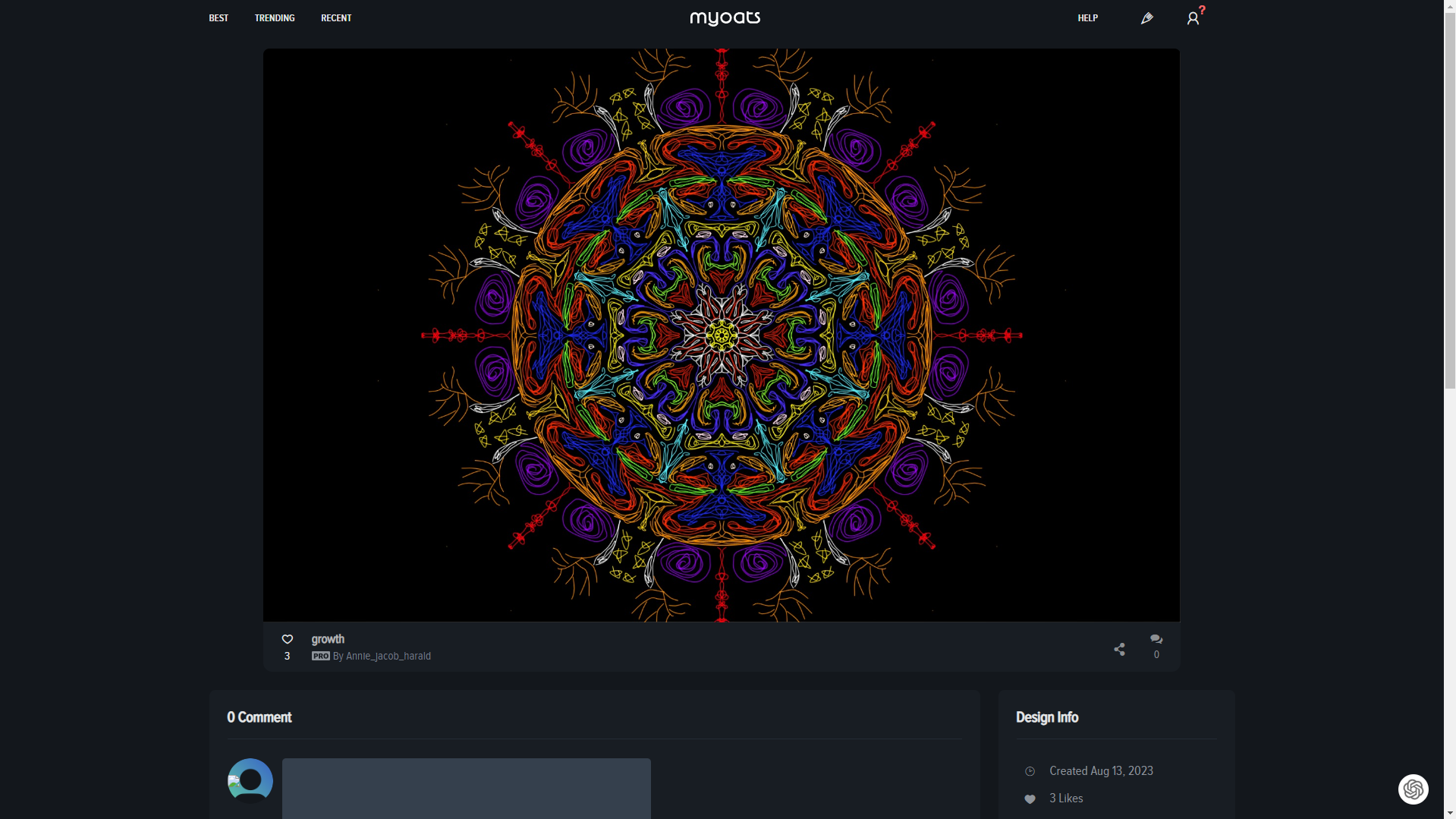Go to the myoats home logo
This screenshot has height=819, width=1456.
(x=725, y=18)
